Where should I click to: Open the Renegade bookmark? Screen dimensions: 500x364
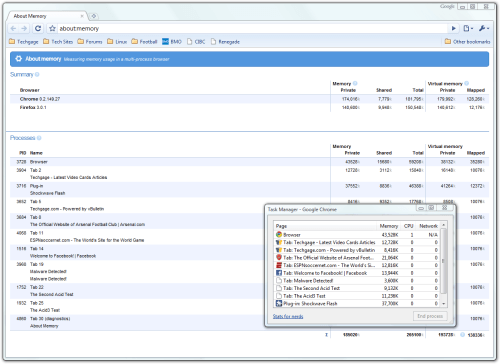tap(225, 42)
